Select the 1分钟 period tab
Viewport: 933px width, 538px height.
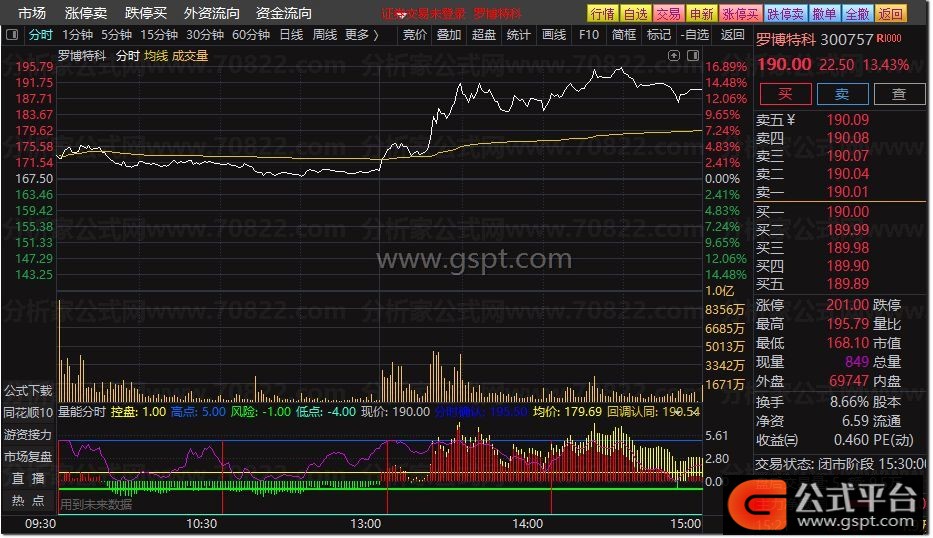[77, 35]
